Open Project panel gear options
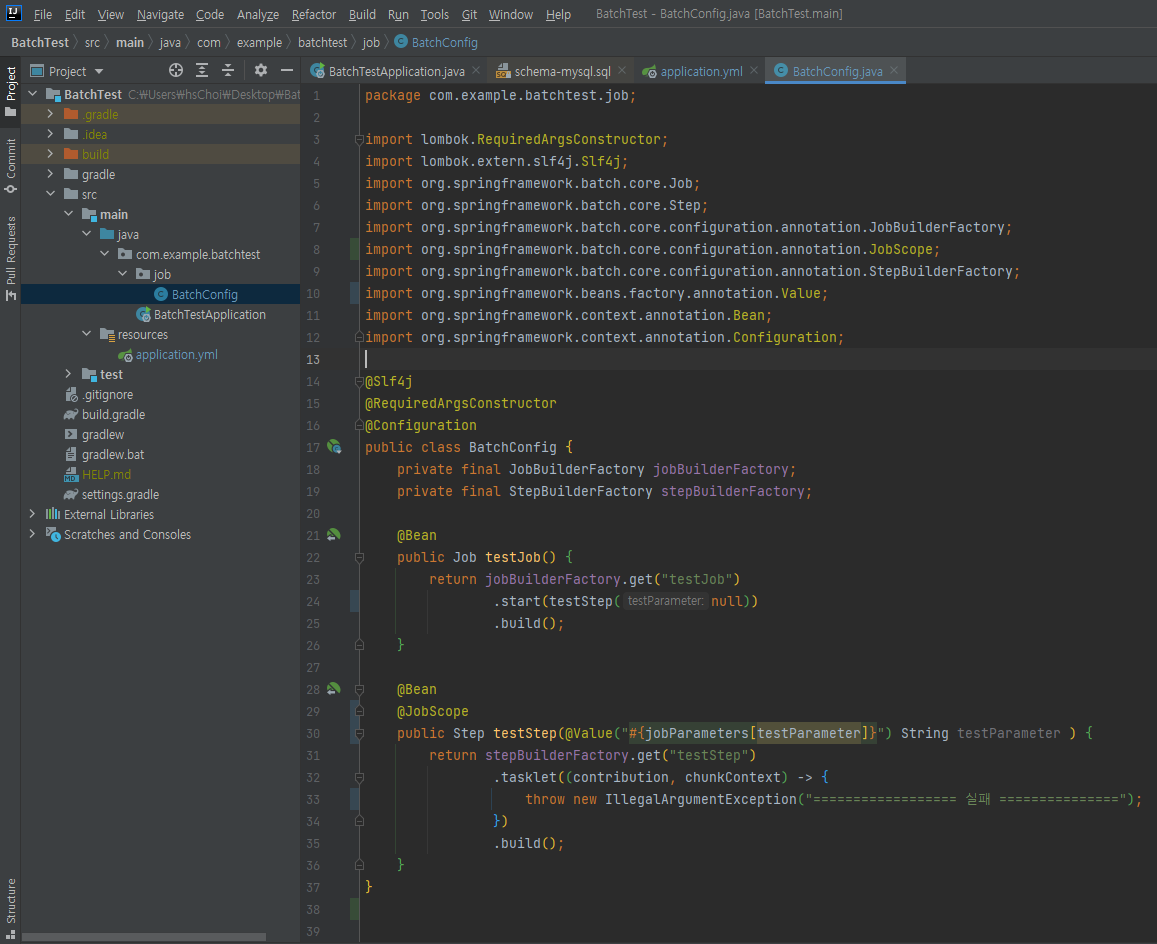The image size is (1157, 944). click(261, 70)
